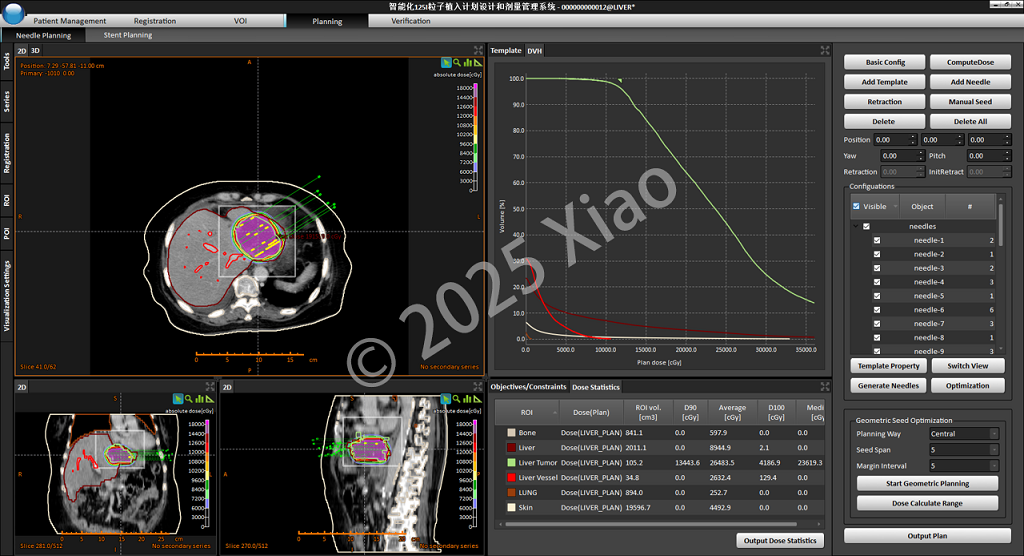Collapse the needles tree group
1024x556 pixels.
point(856,226)
